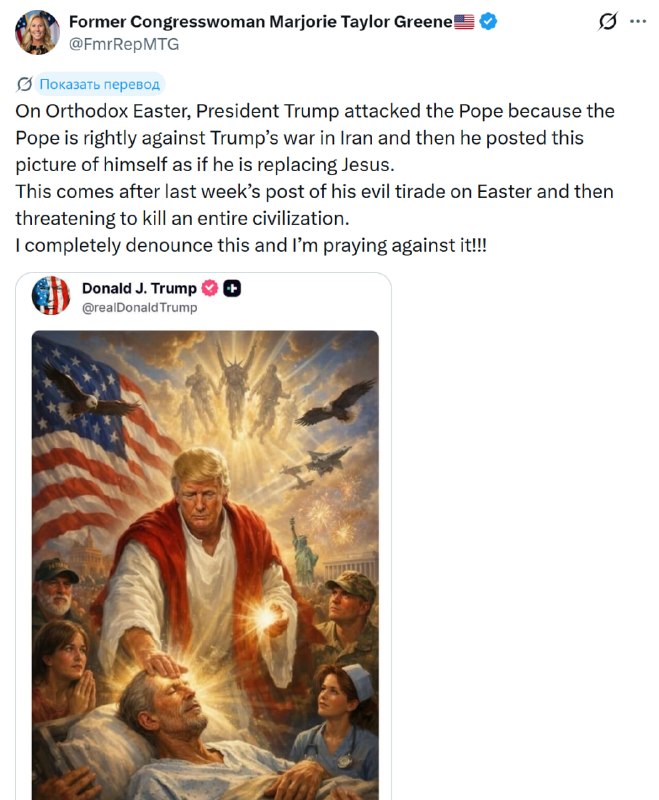Click the Grok icon beside Показать перевод
The height and width of the screenshot is (800, 659).
(25, 84)
